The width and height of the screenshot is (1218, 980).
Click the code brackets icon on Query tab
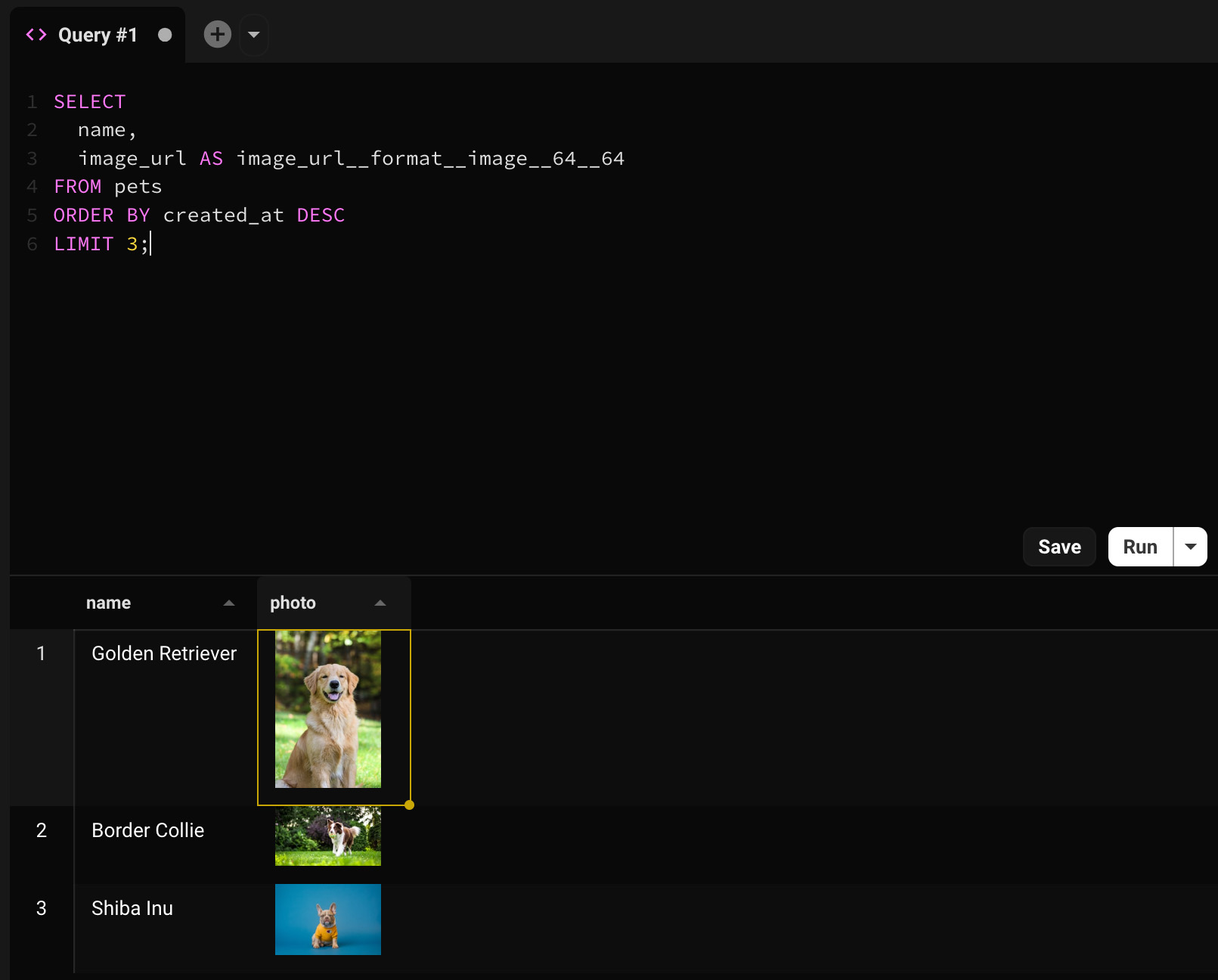pyautogui.click(x=36, y=35)
